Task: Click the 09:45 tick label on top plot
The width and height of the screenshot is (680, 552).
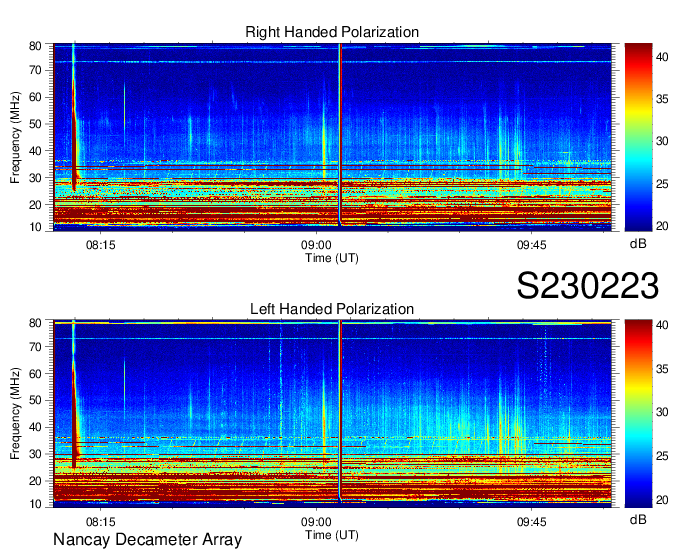Action: 532,245
